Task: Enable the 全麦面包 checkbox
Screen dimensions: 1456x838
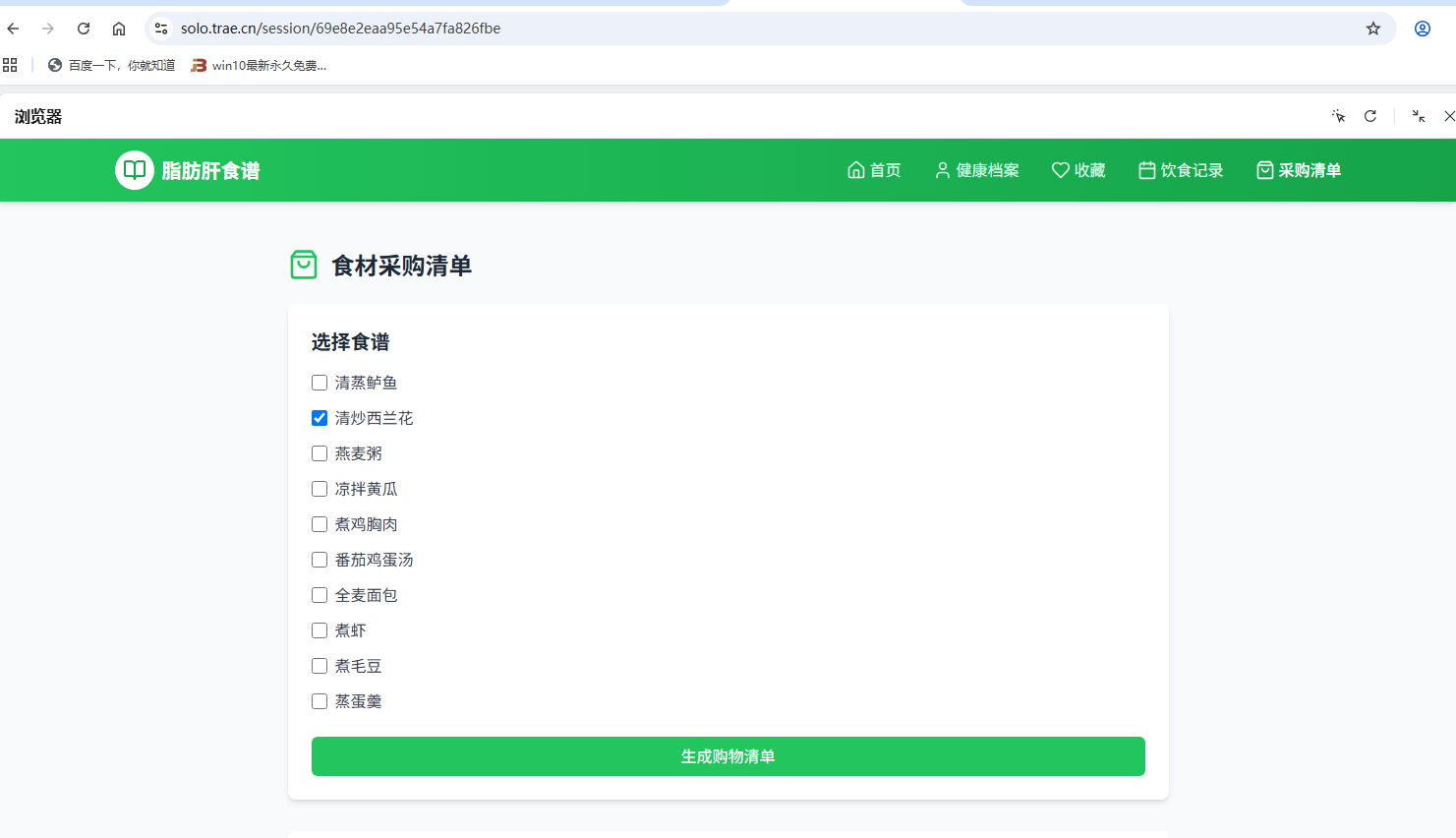Action: tap(320, 595)
